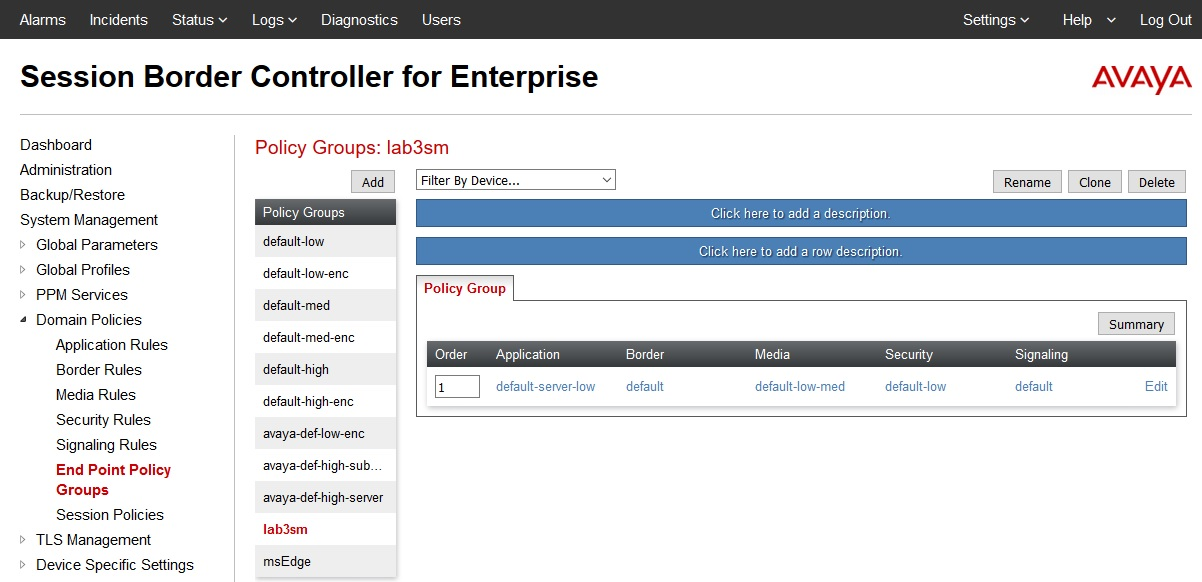Open the Incidents page

click(118, 20)
